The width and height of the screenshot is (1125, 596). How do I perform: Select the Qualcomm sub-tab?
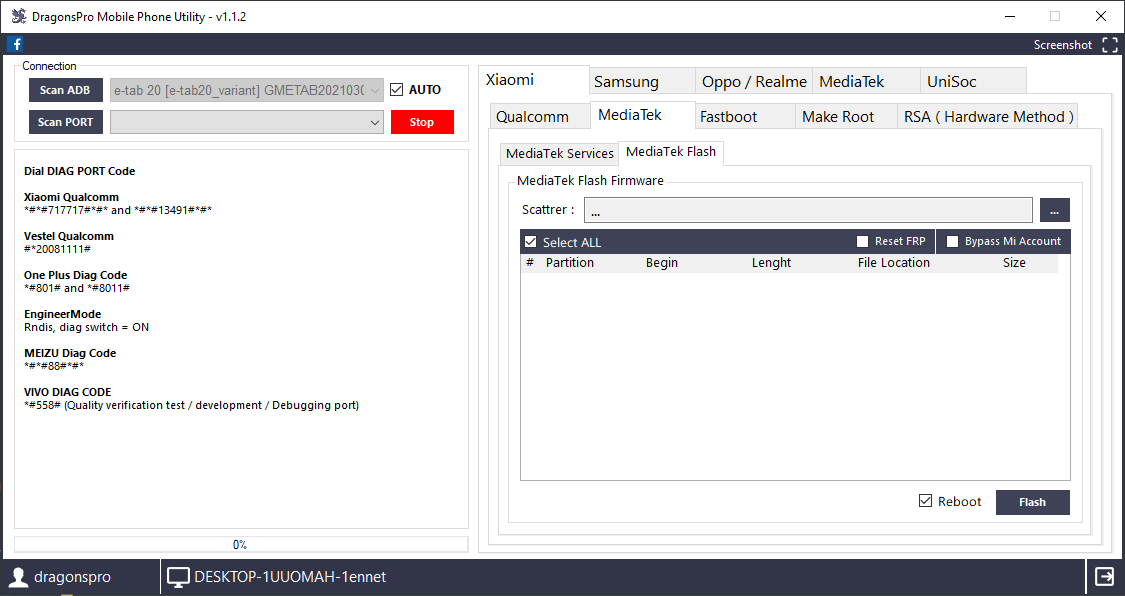click(540, 117)
